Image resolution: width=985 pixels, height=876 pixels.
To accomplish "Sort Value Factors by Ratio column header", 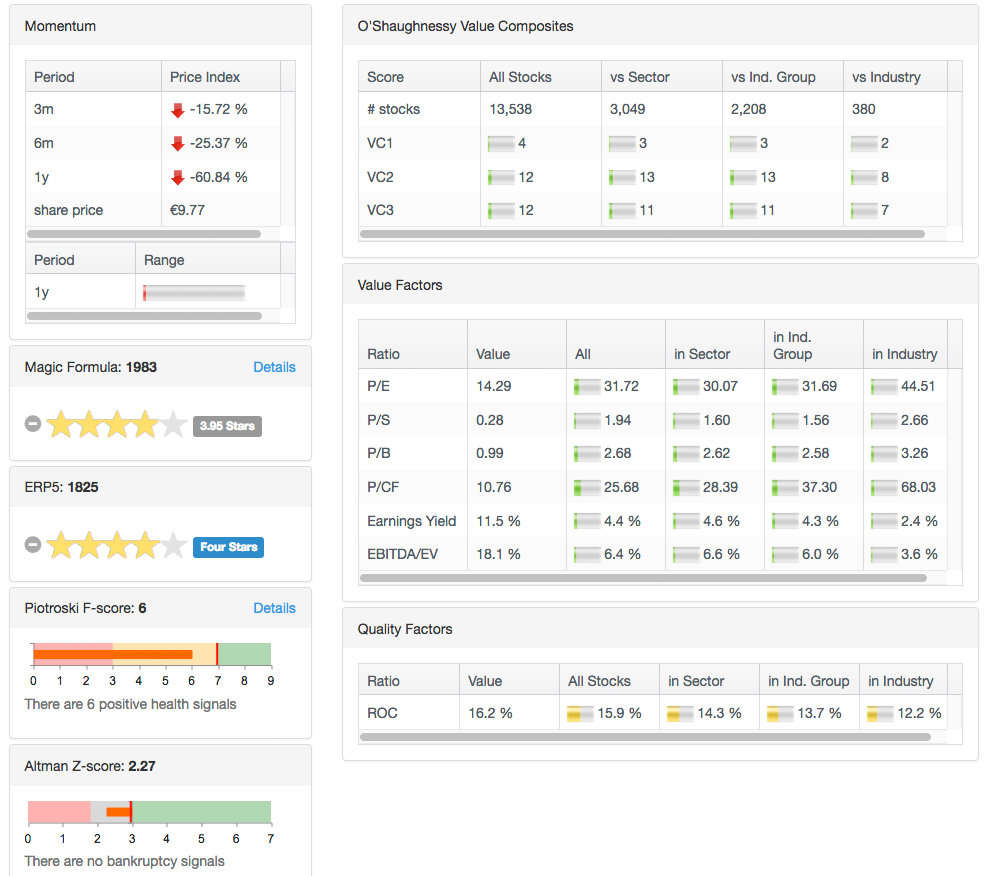I will click(x=383, y=354).
